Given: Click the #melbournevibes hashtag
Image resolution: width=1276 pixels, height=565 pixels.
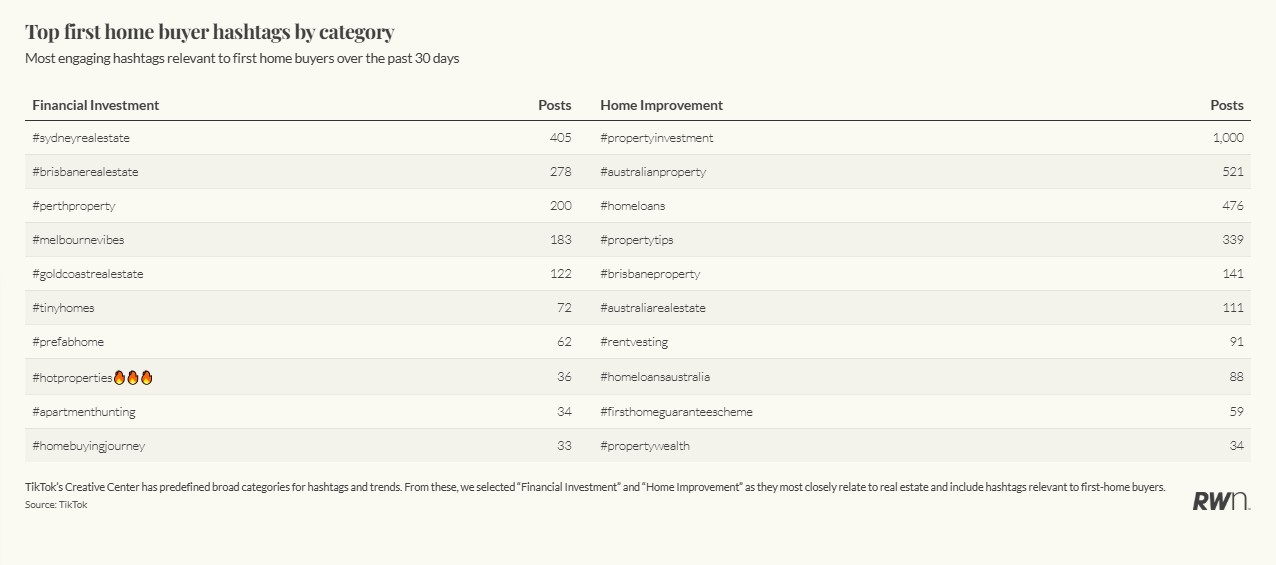Looking at the screenshot, I should pos(78,240).
